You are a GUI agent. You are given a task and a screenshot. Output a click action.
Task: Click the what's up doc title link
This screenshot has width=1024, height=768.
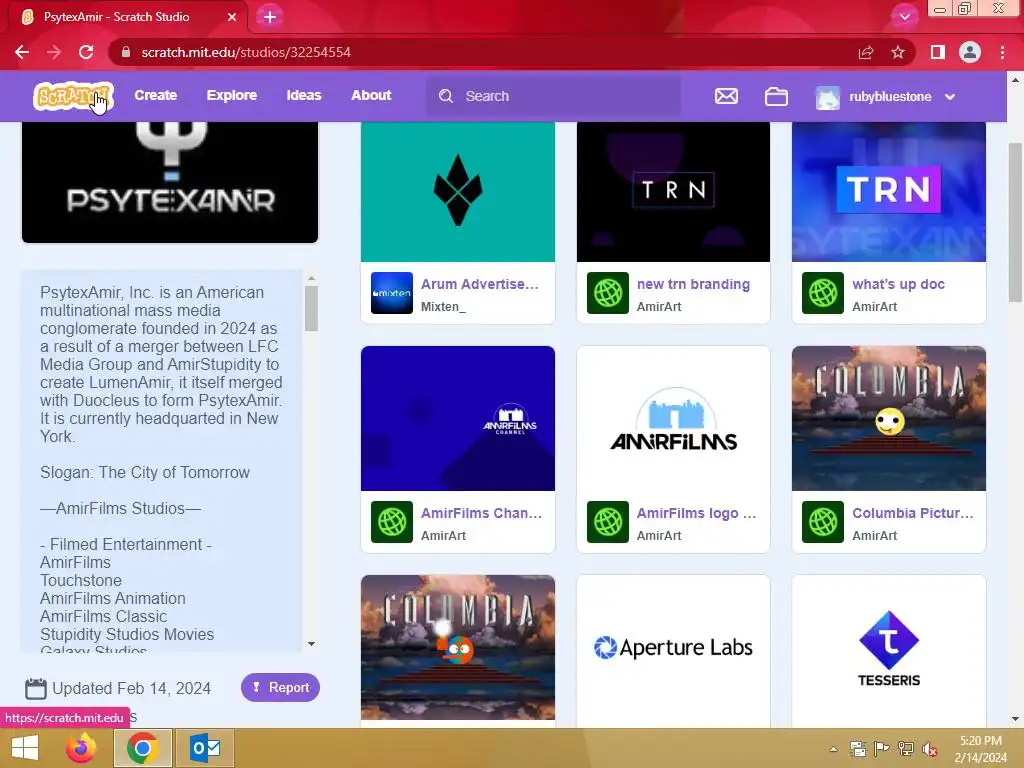click(x=899, y=284)
